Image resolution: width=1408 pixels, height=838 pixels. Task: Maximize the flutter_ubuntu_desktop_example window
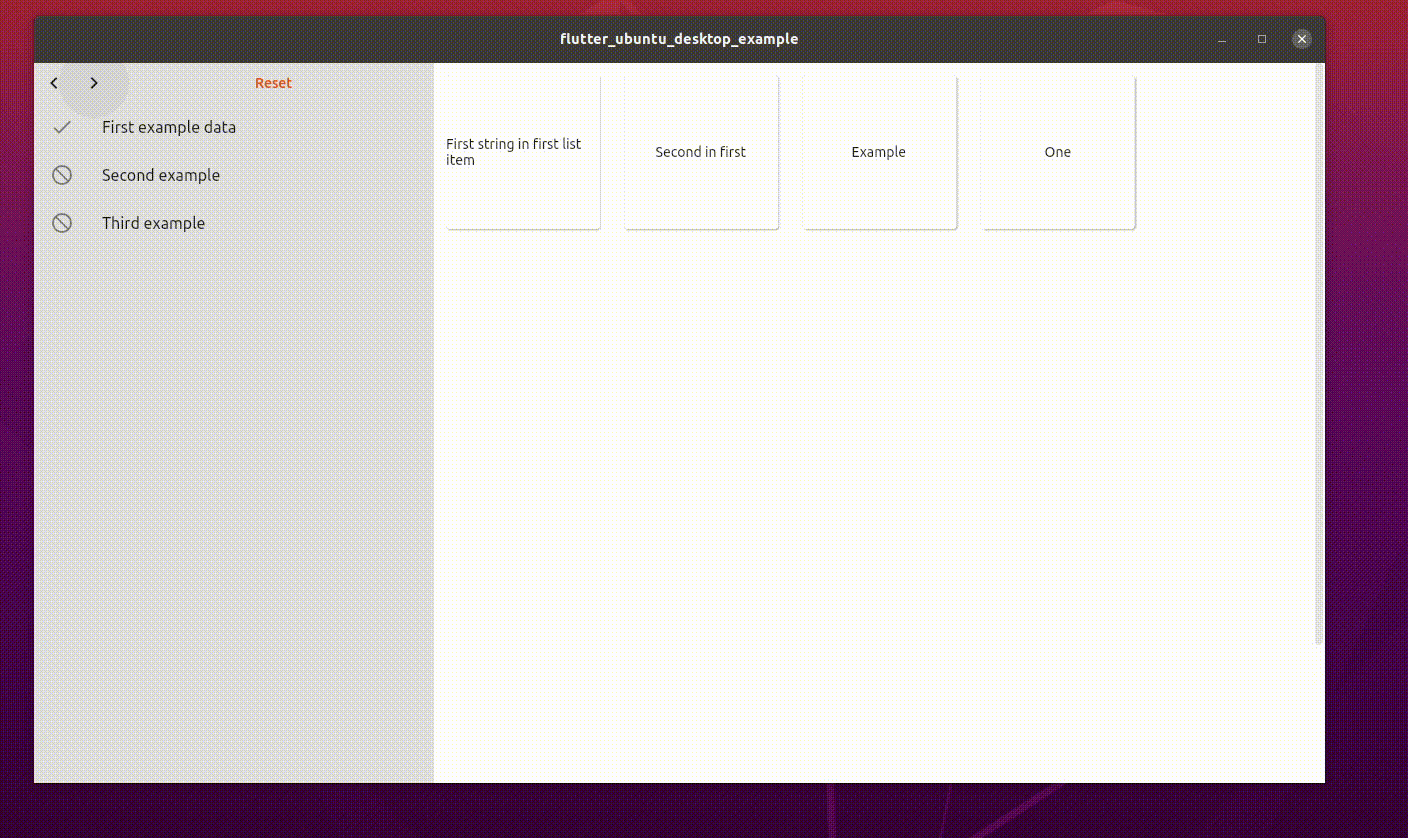[1262, 39]
